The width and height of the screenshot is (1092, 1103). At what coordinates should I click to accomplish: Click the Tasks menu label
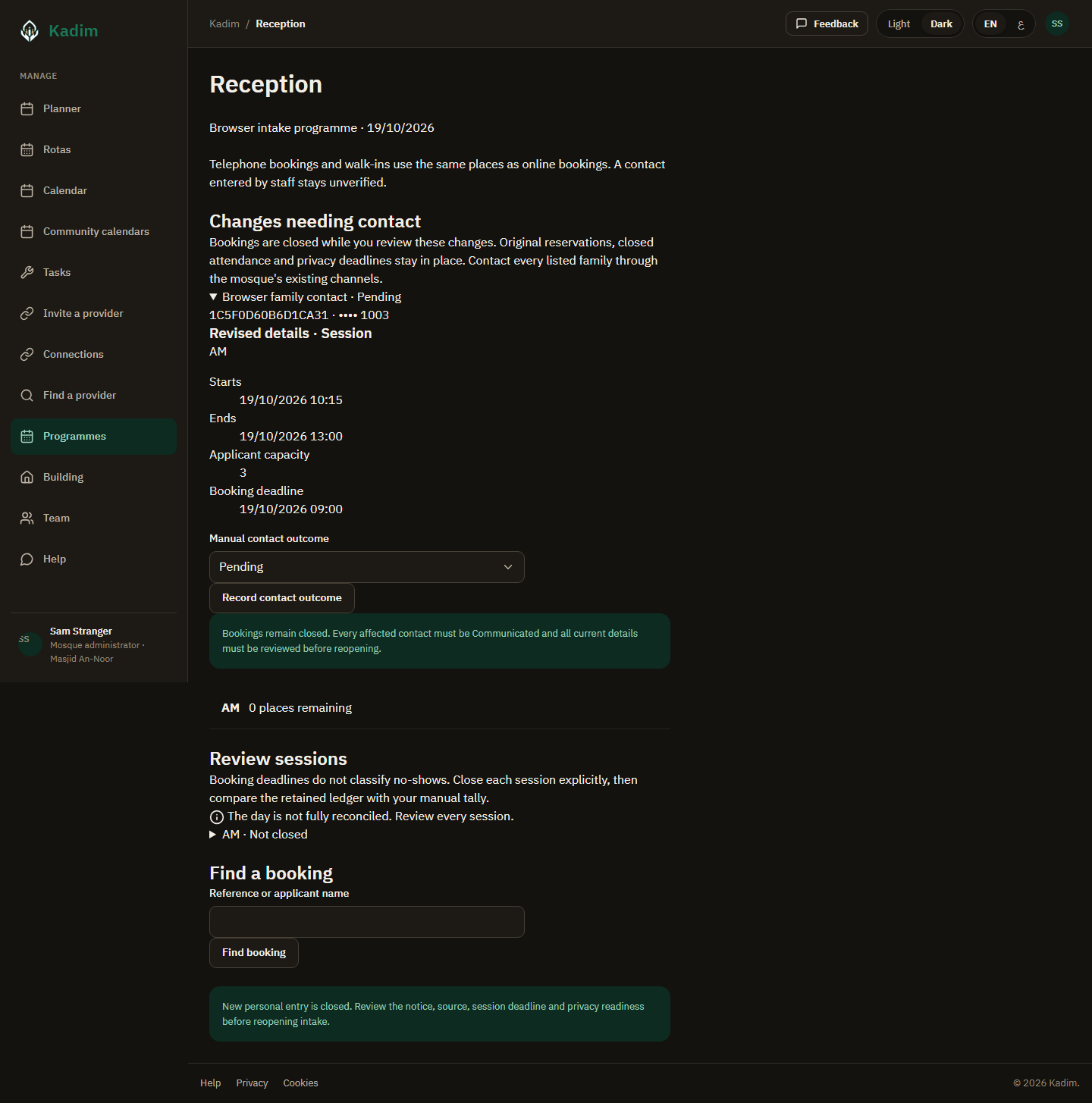tap(57, 273)
